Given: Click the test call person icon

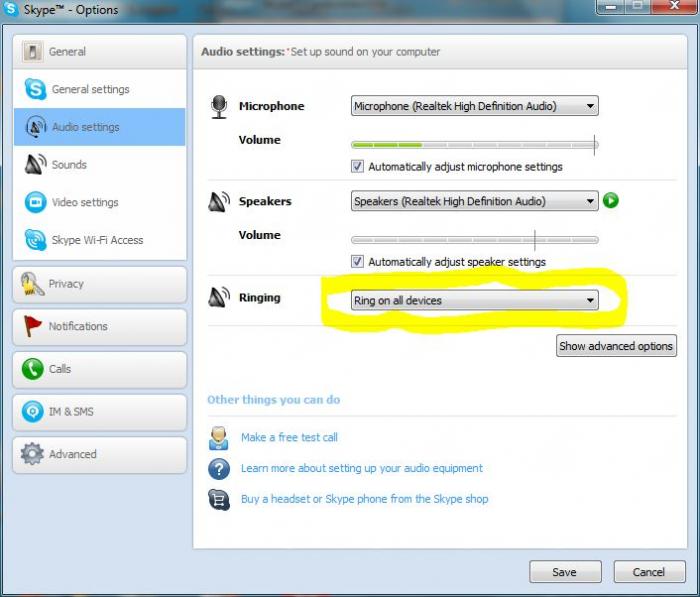Looking at the screenshot, I should point(218,438).
